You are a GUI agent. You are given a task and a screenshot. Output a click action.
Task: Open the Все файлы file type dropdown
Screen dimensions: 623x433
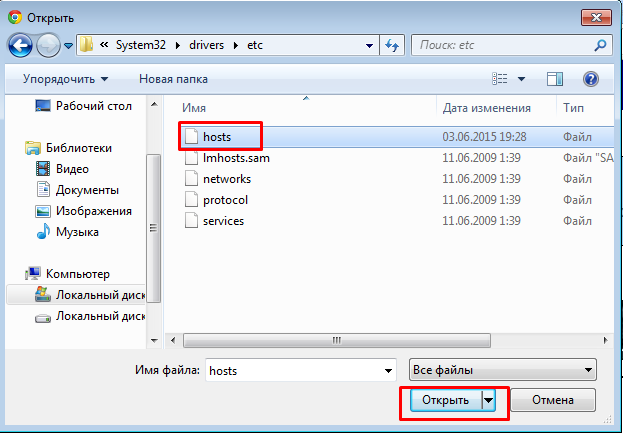503,370
